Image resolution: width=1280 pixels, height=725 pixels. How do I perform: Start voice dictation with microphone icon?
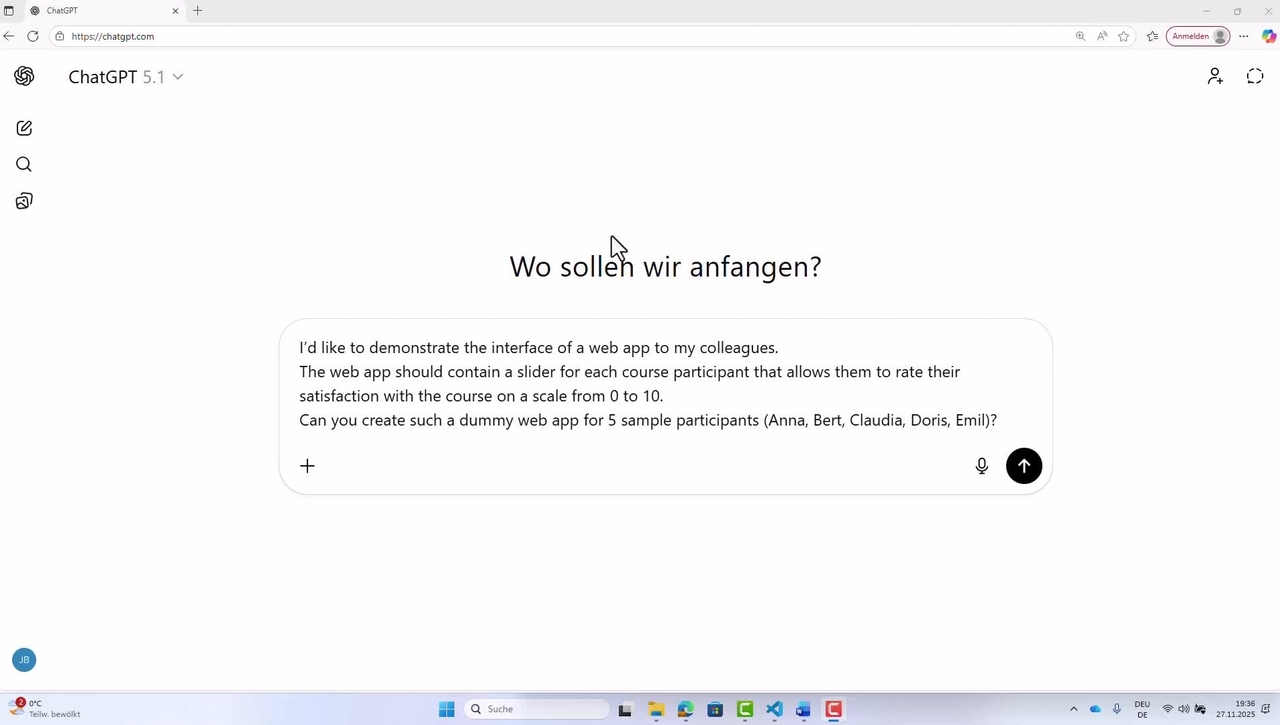(x=981, y=466)
